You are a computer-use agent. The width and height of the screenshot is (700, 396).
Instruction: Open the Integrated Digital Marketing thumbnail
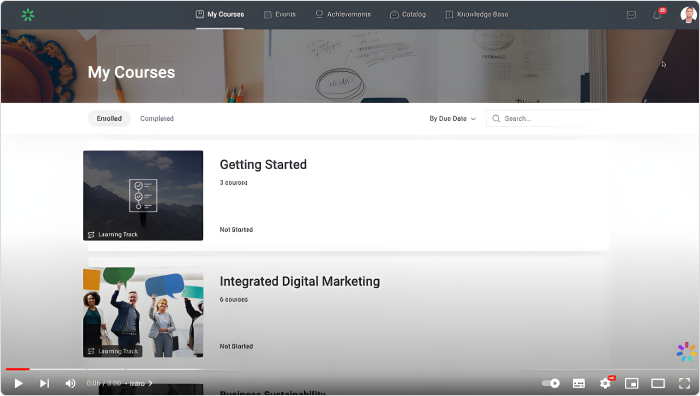coord(143,312)
